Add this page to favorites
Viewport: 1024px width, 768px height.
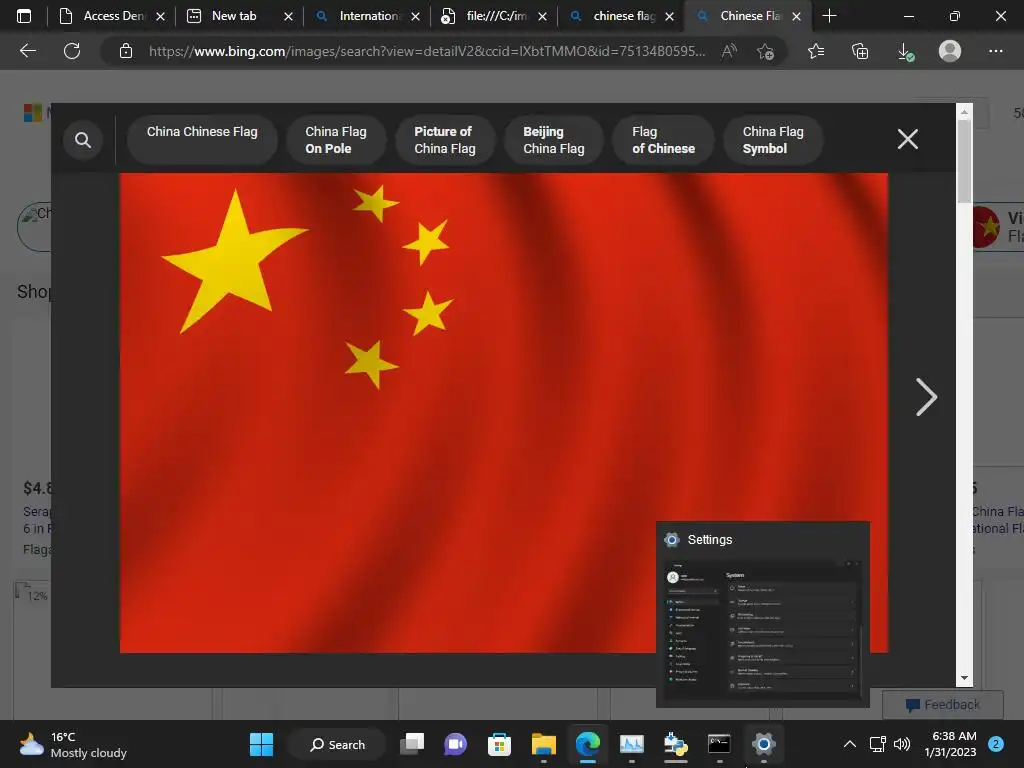[765, 51]
